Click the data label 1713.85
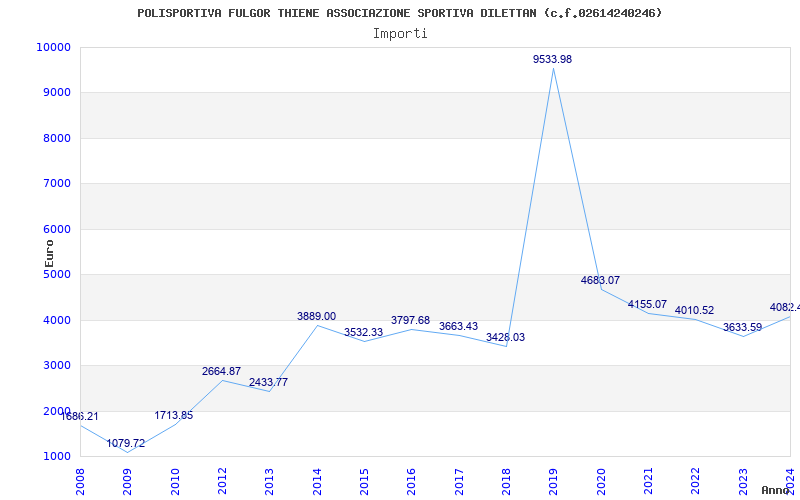This screenshot has width=800, height=500. pyautogui.click(x=174, y=415)
